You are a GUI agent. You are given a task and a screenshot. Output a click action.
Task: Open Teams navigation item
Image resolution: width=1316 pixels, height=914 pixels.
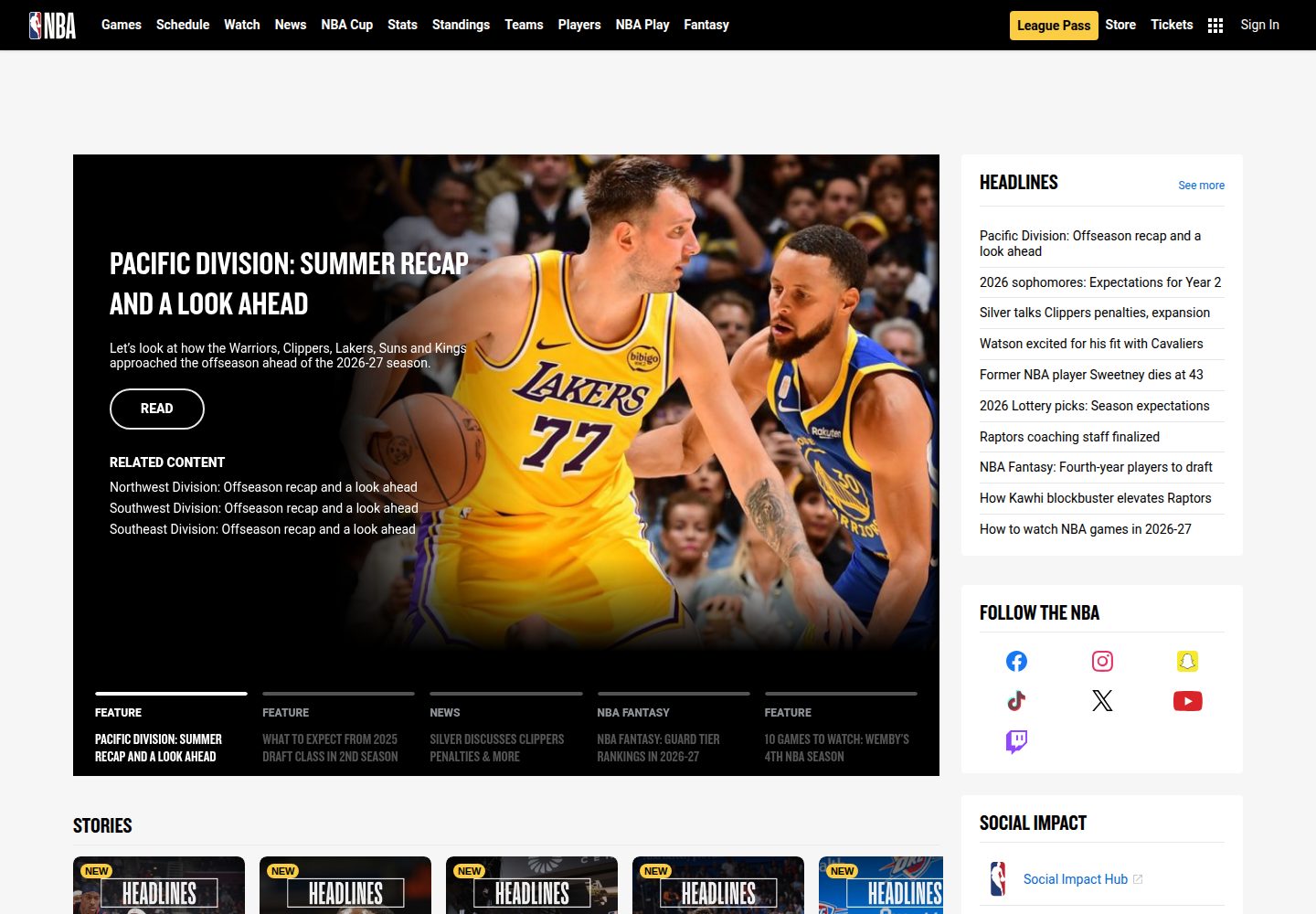(524, 25)
